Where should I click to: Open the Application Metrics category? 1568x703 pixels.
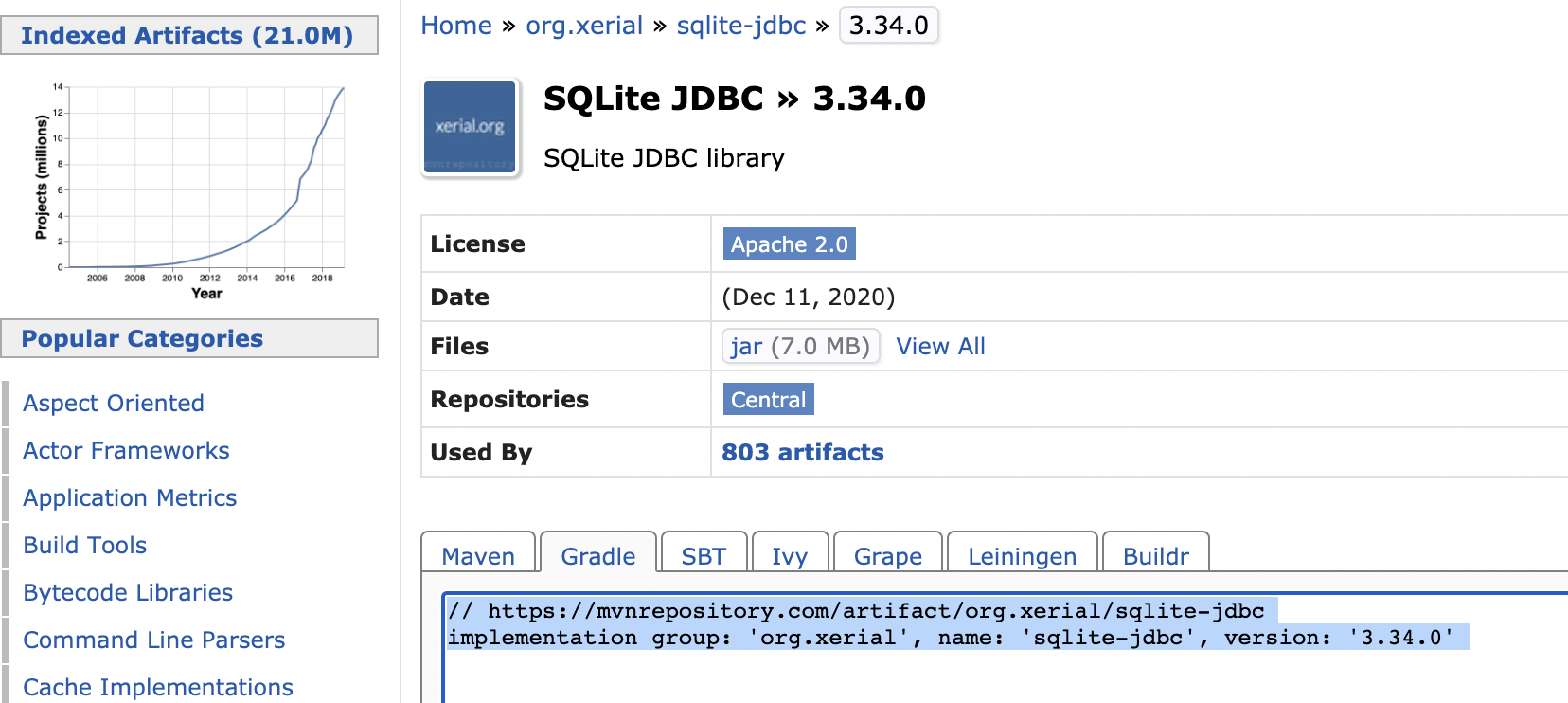pyautogui.click(x=130, y=497)
